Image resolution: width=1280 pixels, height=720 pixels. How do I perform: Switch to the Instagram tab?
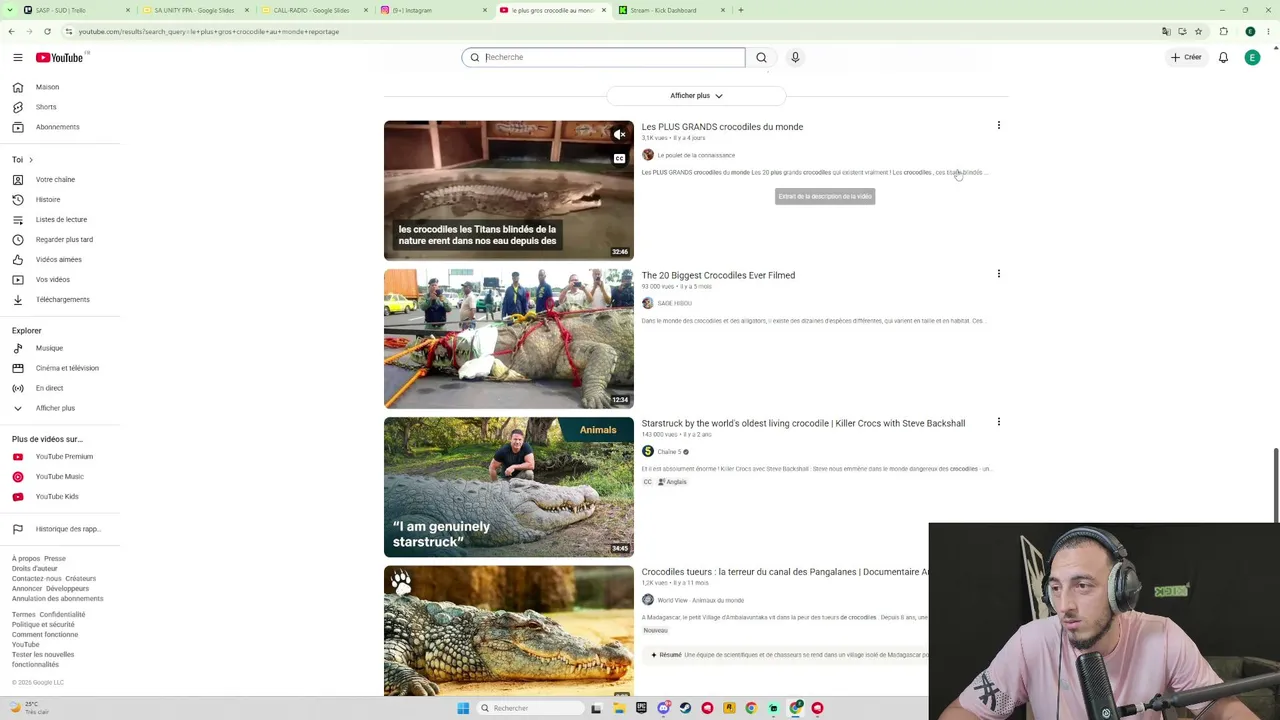(434, 10)
